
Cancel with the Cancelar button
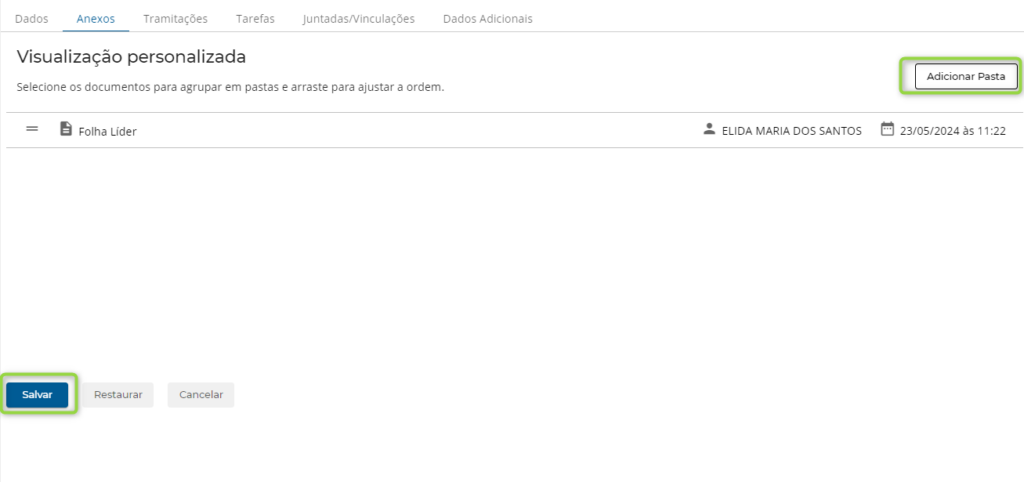point(201,394)
